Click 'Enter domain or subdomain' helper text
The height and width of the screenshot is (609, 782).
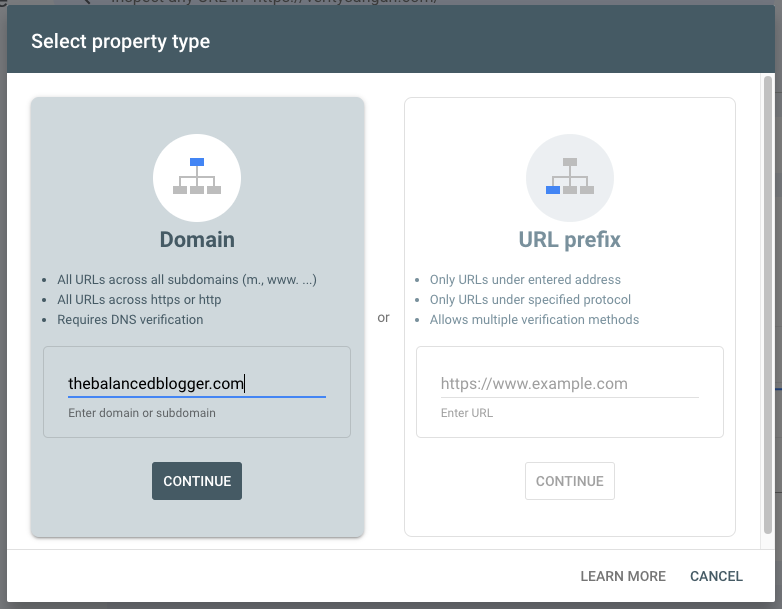[141, 412]
